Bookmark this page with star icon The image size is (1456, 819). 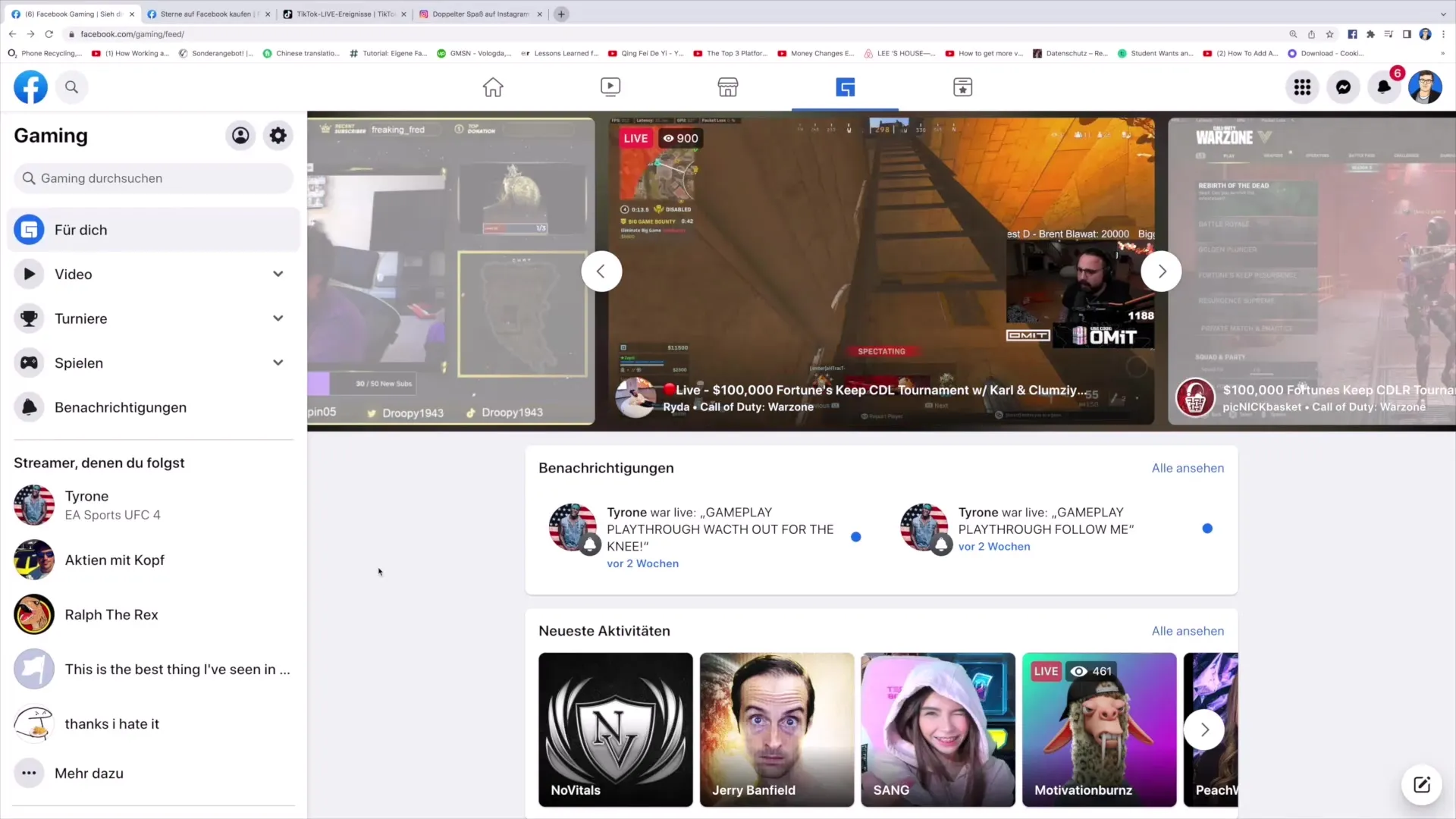1329,34
